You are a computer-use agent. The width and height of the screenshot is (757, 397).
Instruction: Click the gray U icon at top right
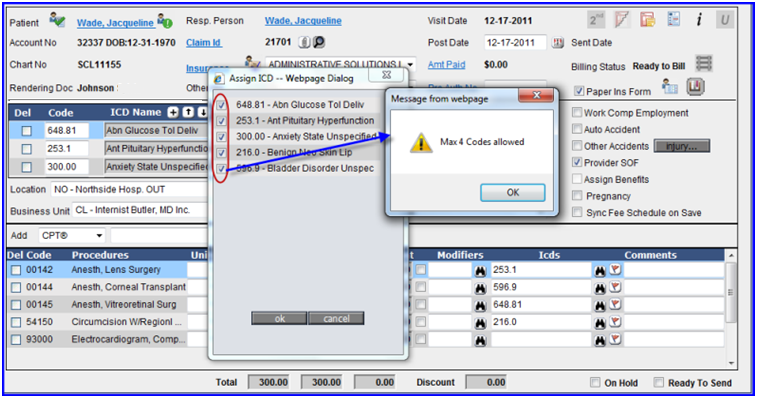(724, 20)
